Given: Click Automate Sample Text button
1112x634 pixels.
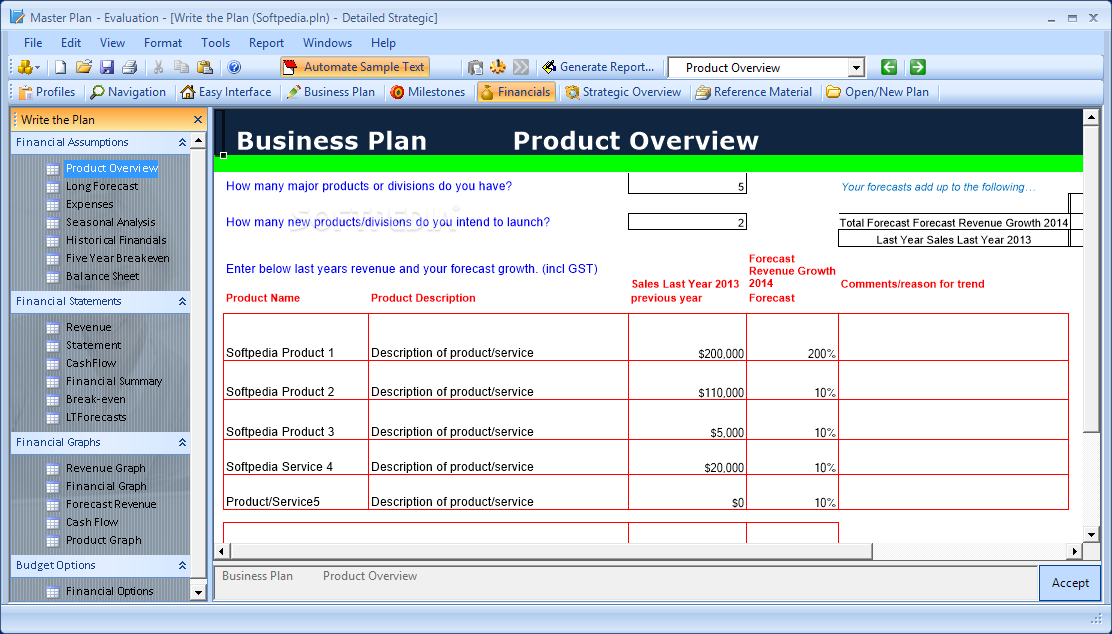Looking at the screenshot, I should click(x=355, y=67).
